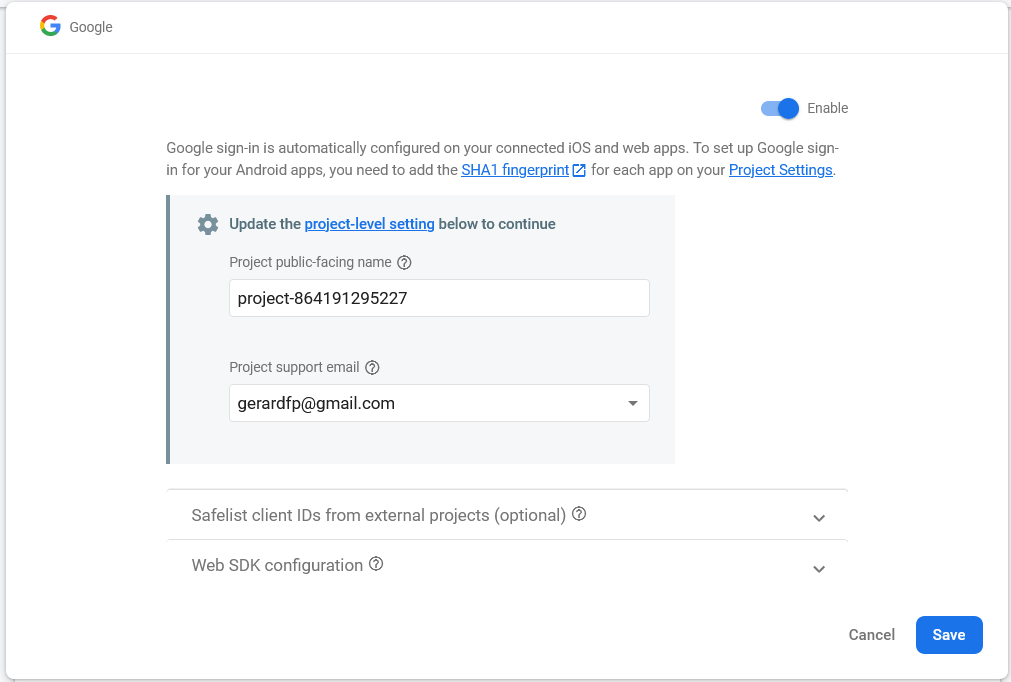Click the gear settings icon
This screenshot has height=682, width=1011.
pos(208,224)
